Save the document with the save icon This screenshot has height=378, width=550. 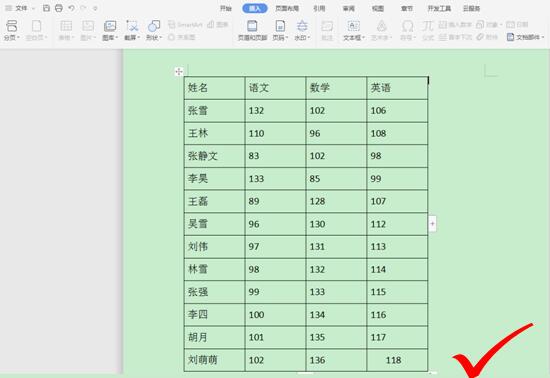pos(46,8)
